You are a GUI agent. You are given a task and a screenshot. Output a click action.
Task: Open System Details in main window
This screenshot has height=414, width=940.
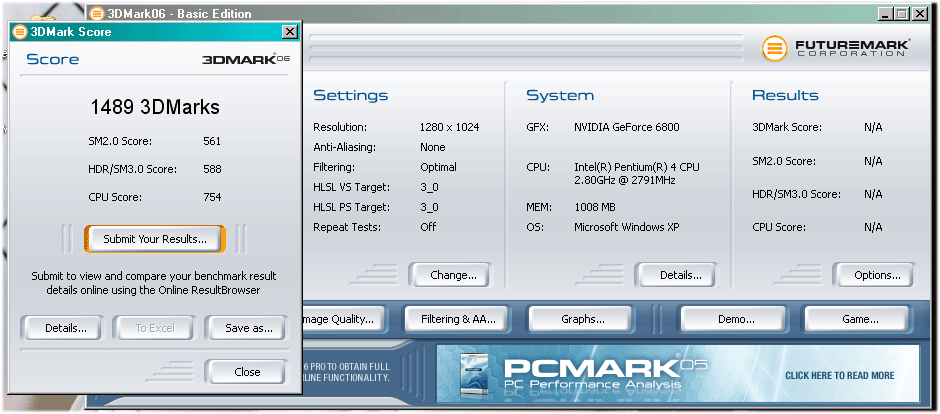(676, 275)
